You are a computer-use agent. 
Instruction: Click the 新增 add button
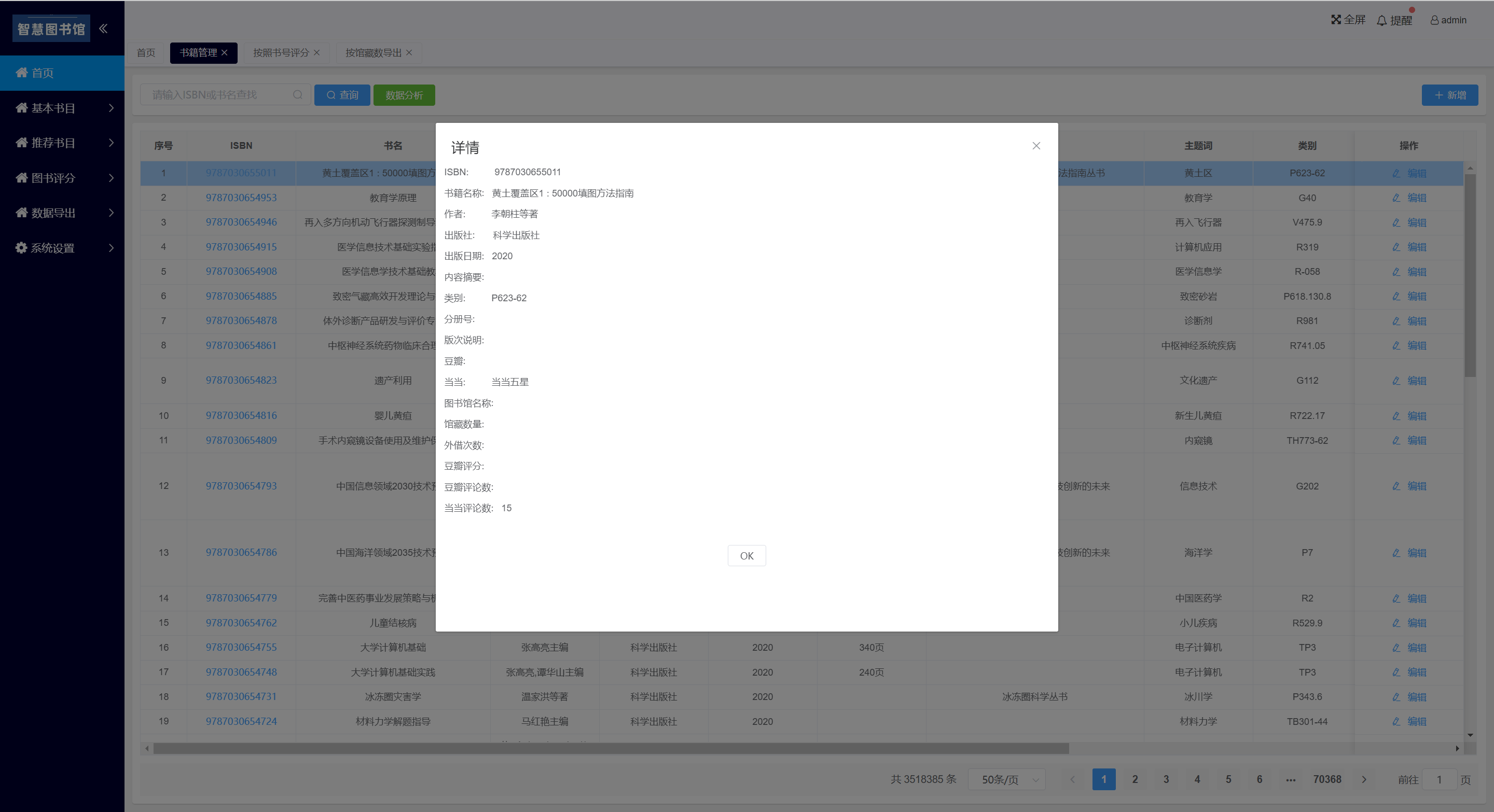point(1449,95)
